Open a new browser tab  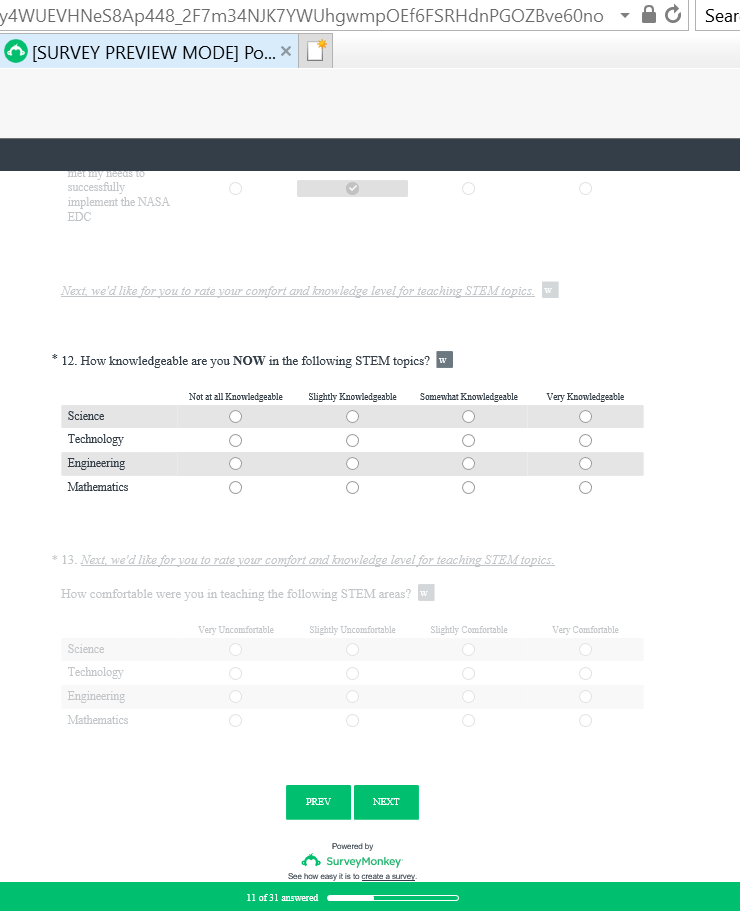coord(316,52)
